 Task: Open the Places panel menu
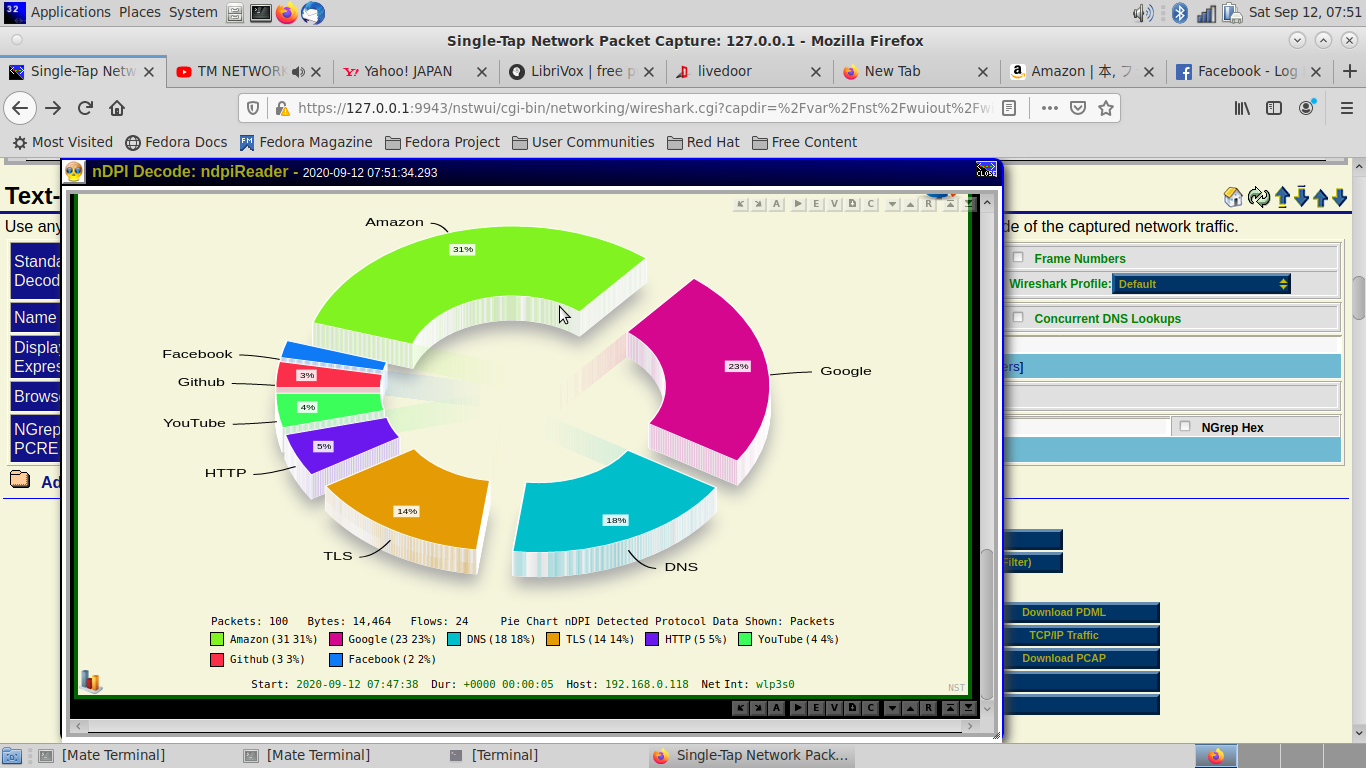pos(140,12)
